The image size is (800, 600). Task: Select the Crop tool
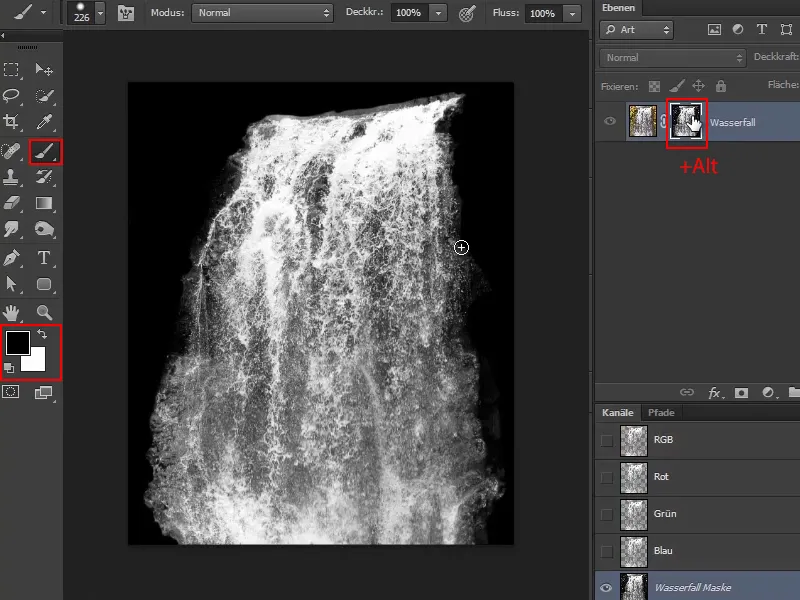pyautogui.click(x=11, y=121)
